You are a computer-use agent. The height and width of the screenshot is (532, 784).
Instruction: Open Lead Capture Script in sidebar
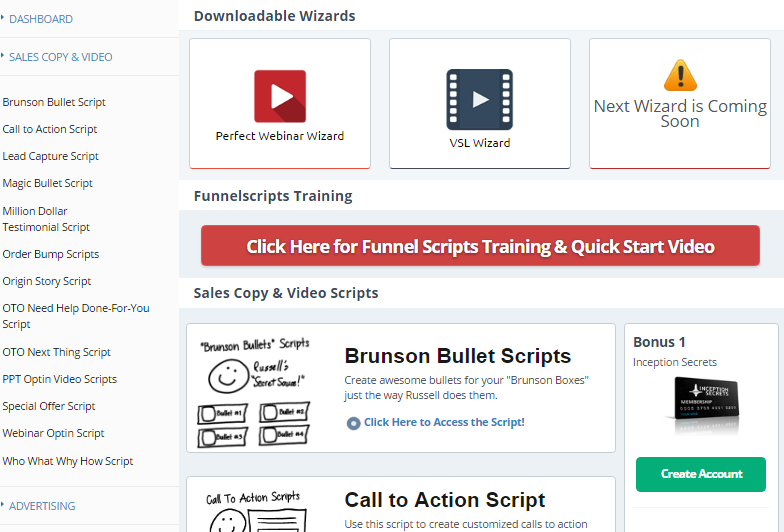pyautogui.click(x=50, y=156)
